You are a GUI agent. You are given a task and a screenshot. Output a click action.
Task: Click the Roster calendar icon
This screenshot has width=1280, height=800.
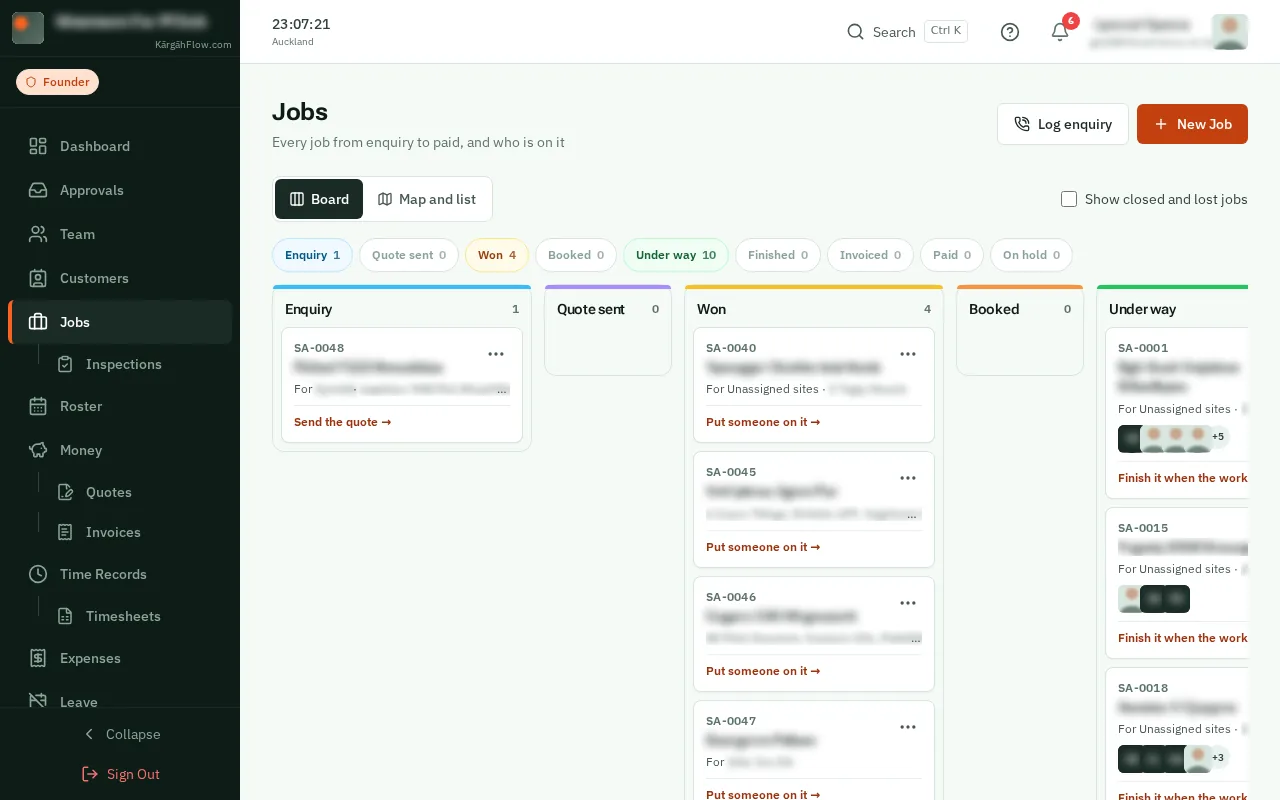38,406
